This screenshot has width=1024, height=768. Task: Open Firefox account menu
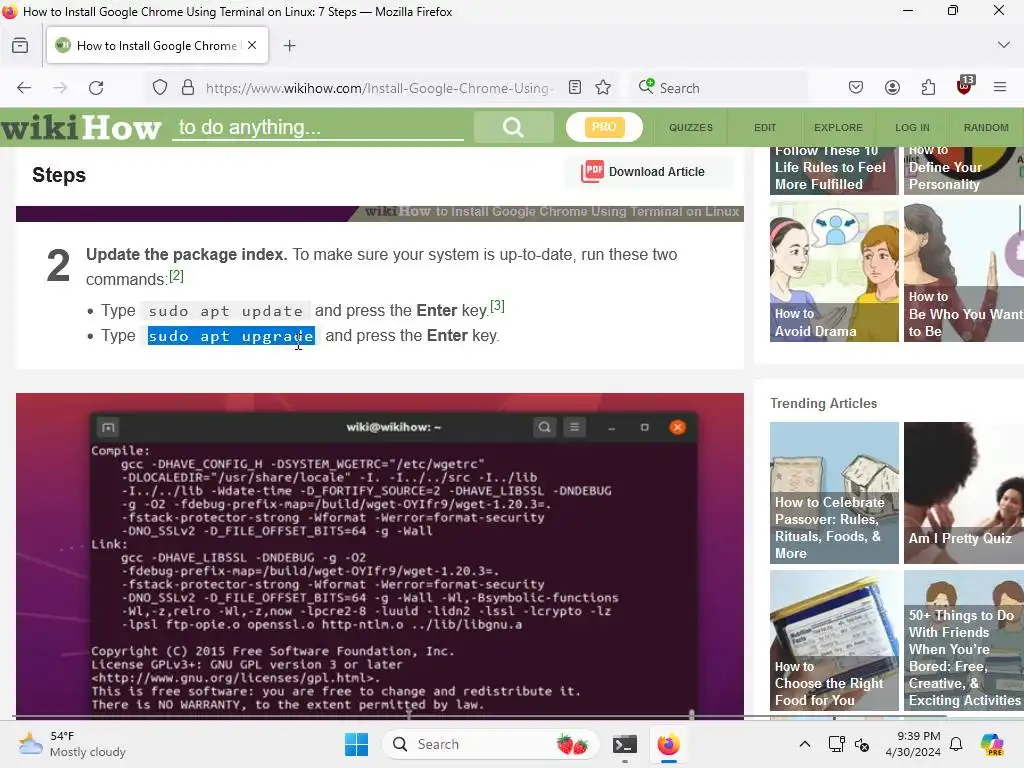pos(892,88)
